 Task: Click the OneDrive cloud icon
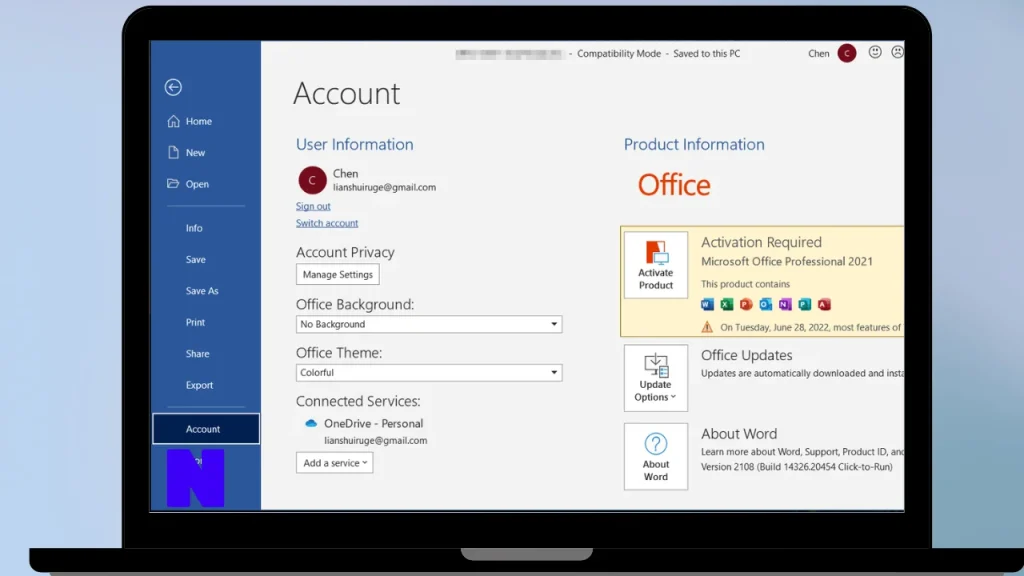tap(311, 423)
